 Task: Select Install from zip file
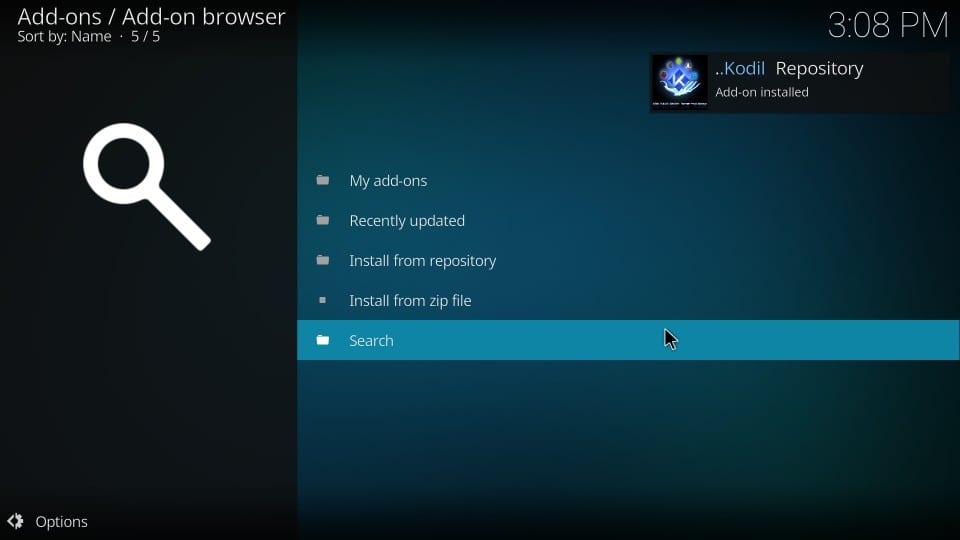[x=628, y=300]
